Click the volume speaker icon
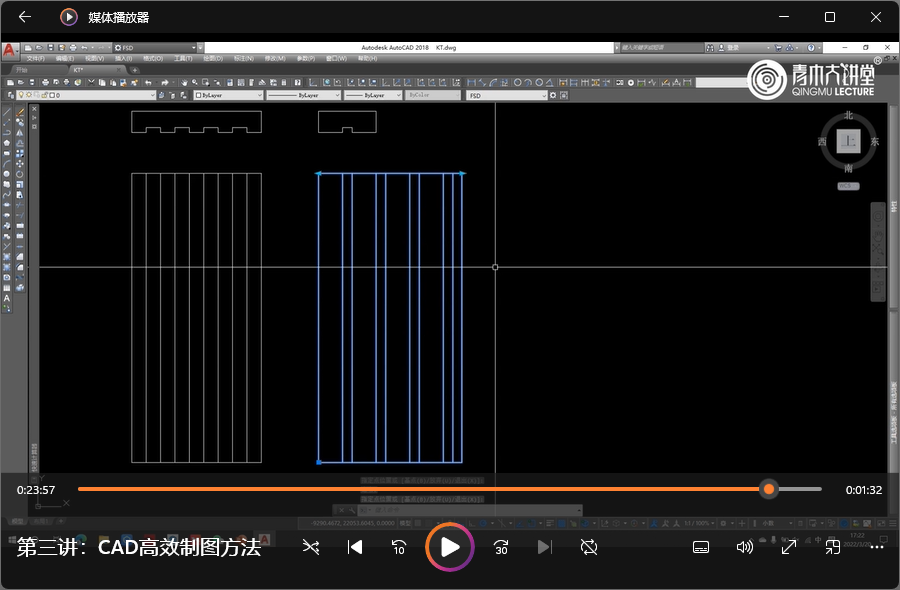 744,547
